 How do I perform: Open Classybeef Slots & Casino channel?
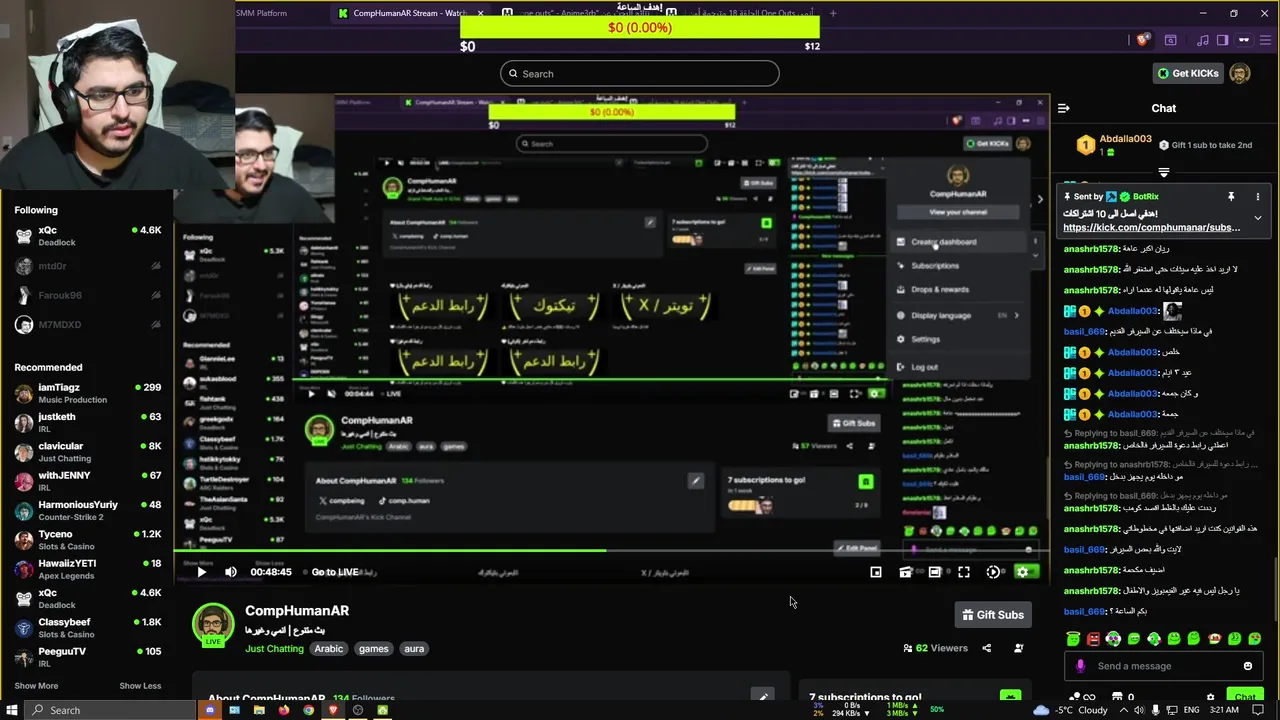click(87, 628)
